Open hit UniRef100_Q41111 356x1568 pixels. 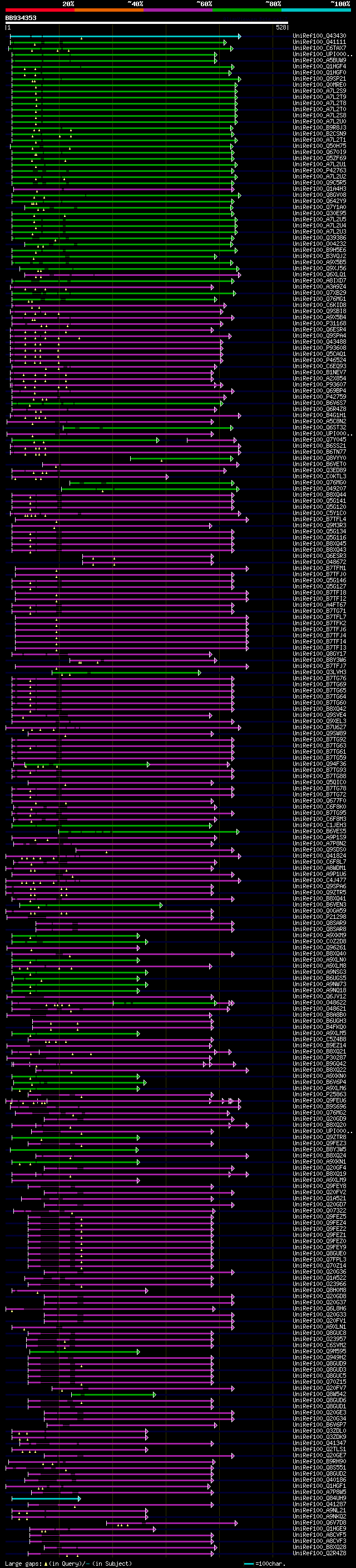[319, 43]
